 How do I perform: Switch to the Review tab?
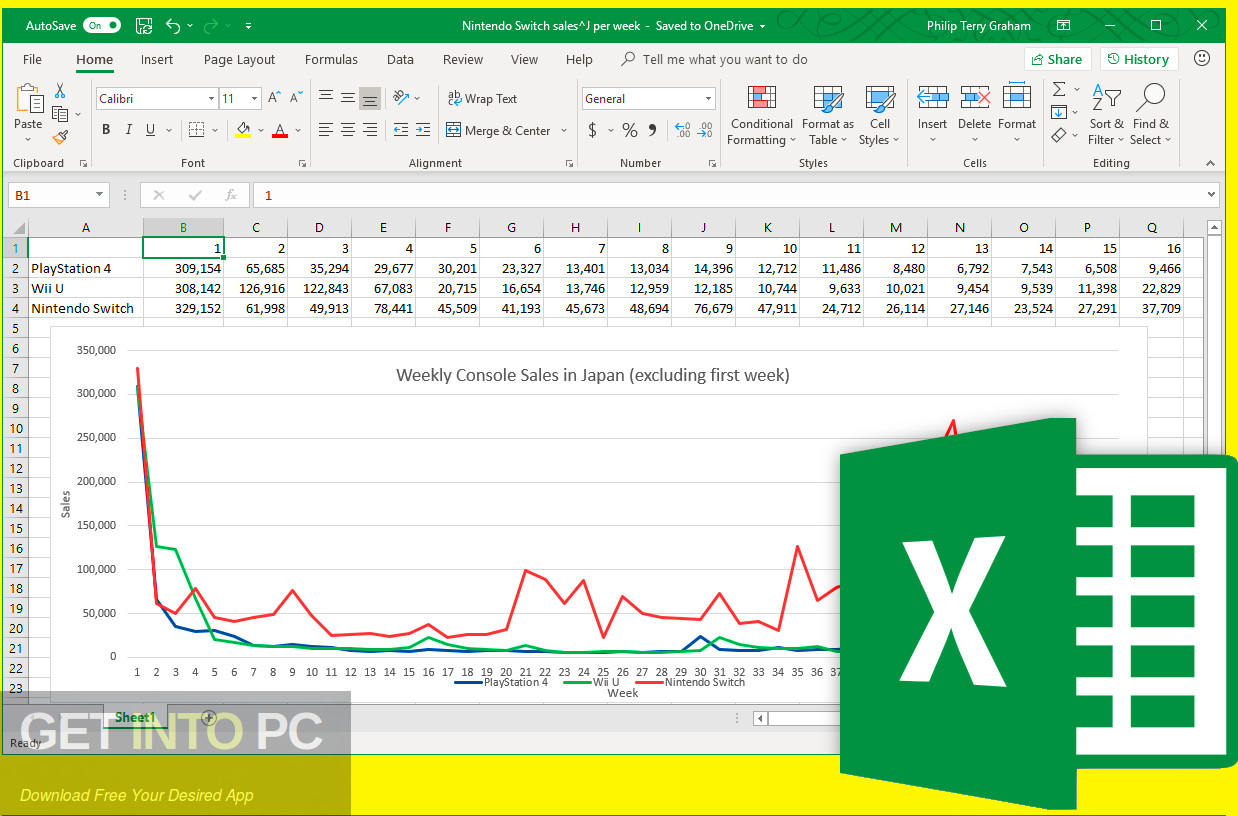pyautogui.click(x=463, y=59)
